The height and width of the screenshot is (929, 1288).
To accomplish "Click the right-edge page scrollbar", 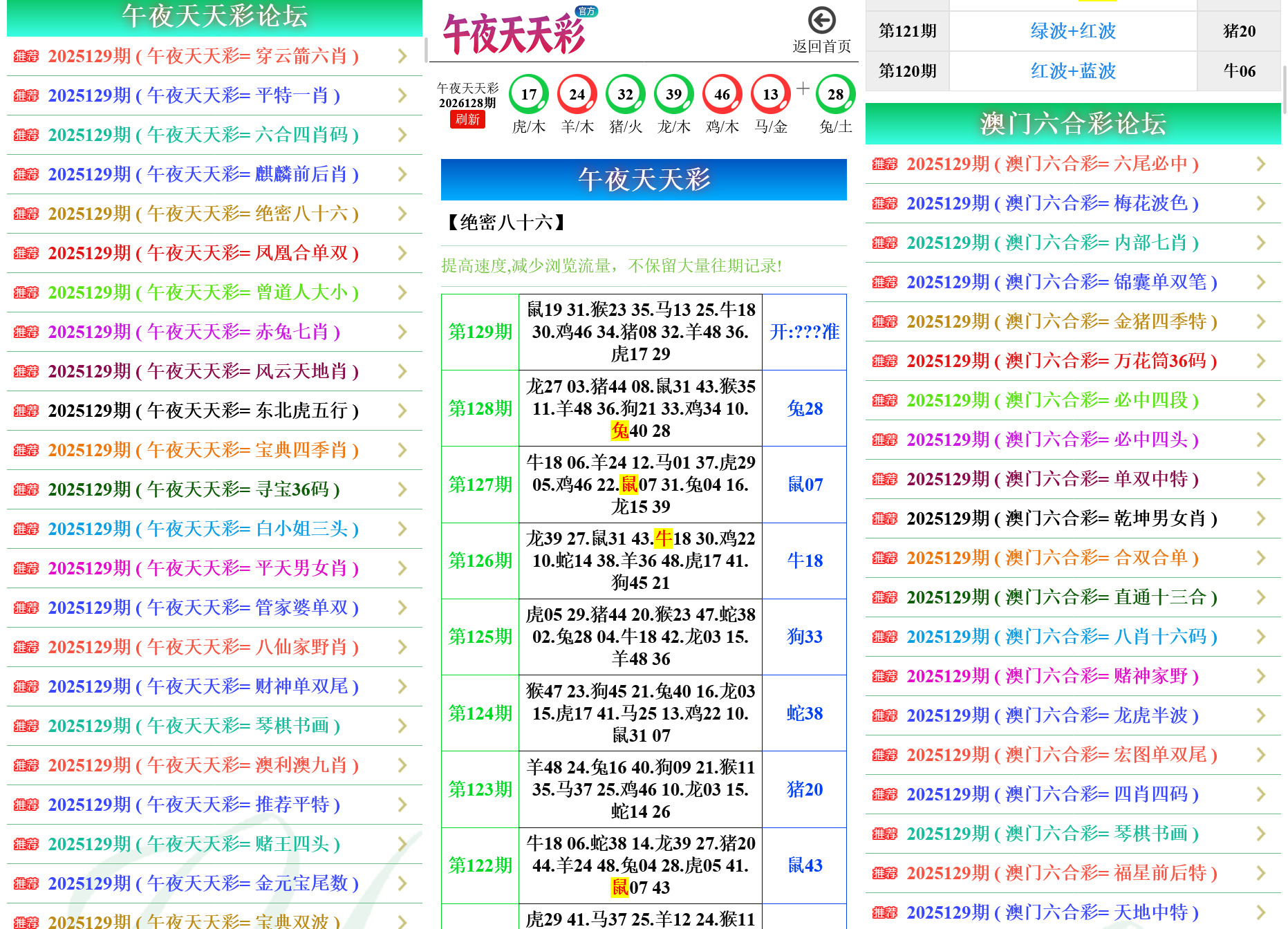I will pos(1285,90).
